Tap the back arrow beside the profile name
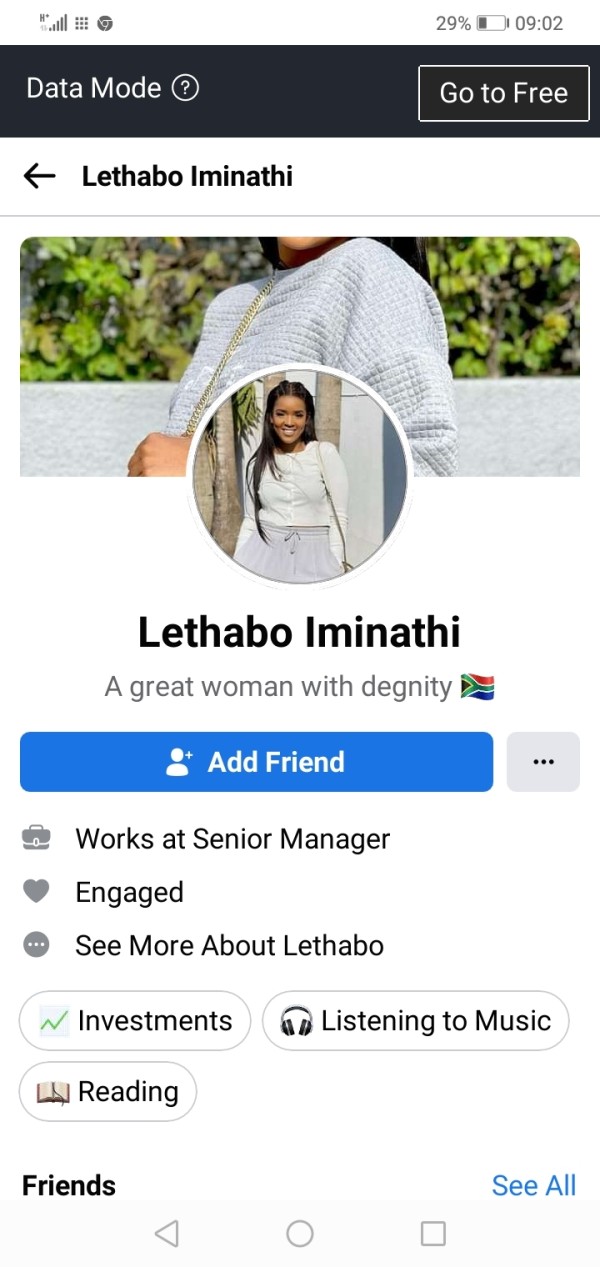 point(39,177)
